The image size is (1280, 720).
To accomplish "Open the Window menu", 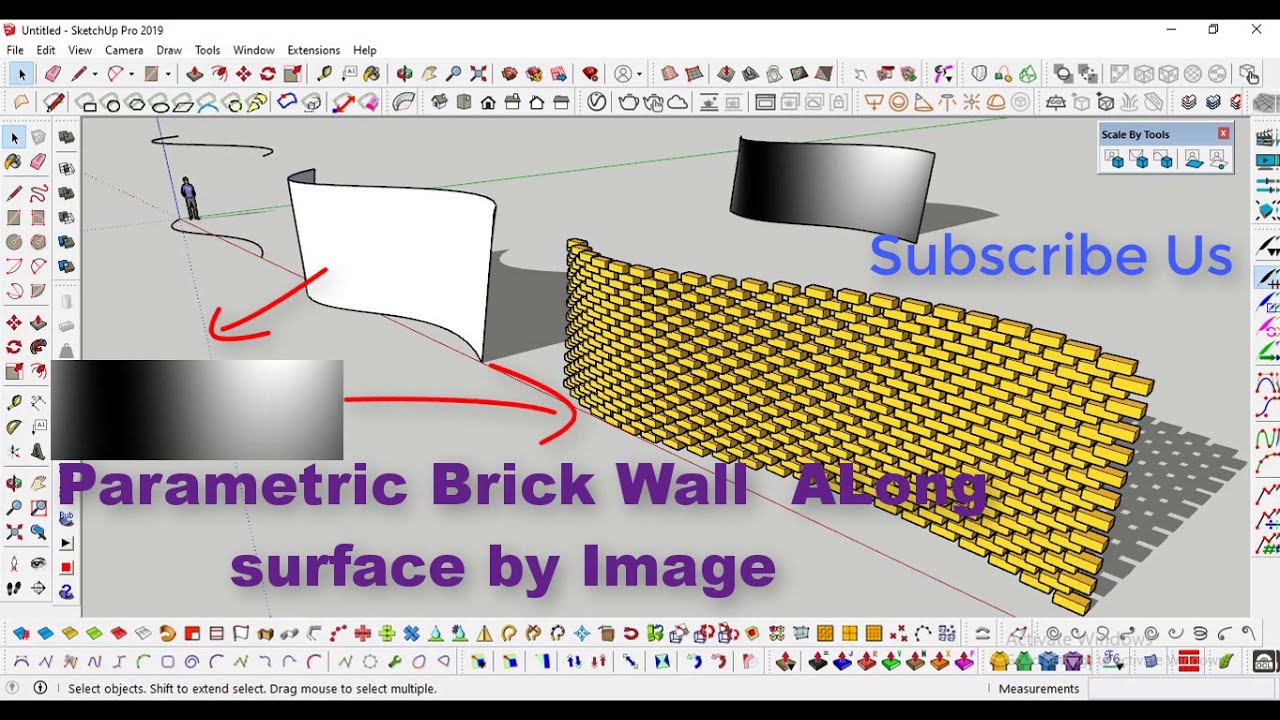I will pyautogui.click(x=254, y=50).
